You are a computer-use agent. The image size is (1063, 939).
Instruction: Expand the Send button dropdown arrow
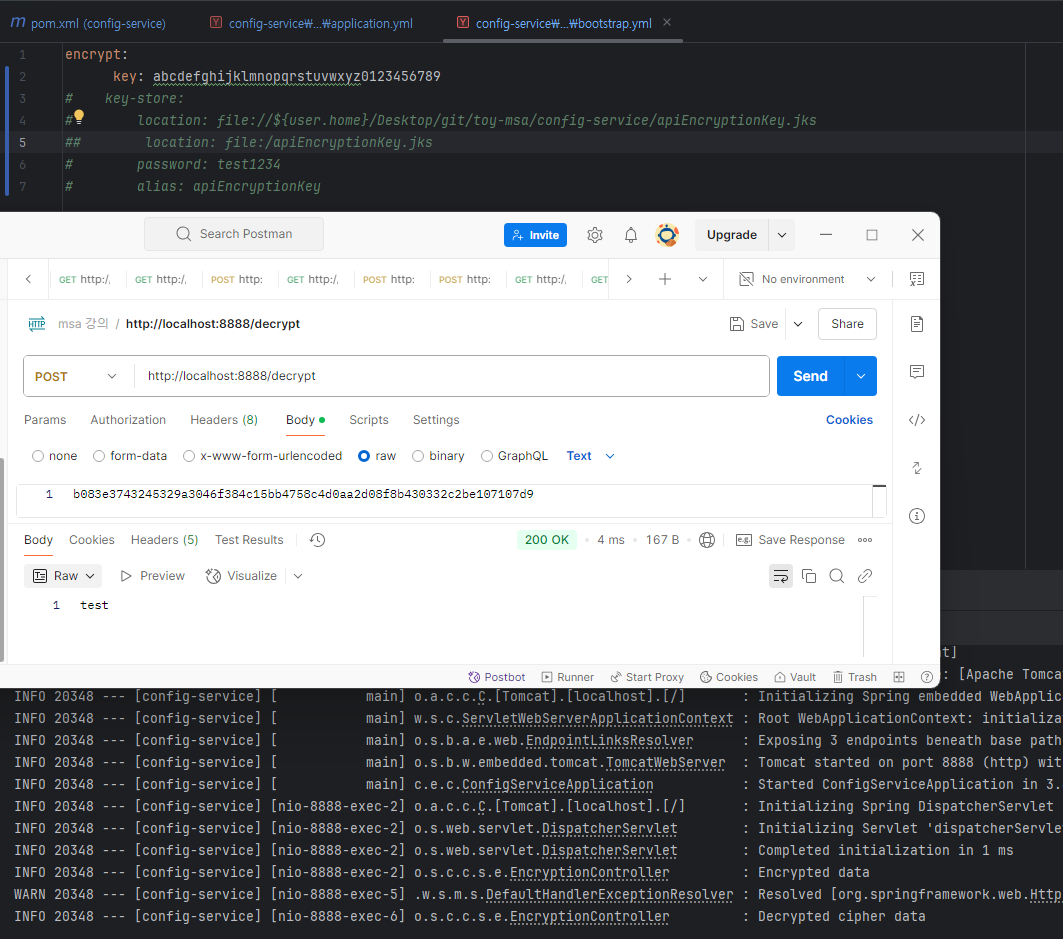[861, 376]
